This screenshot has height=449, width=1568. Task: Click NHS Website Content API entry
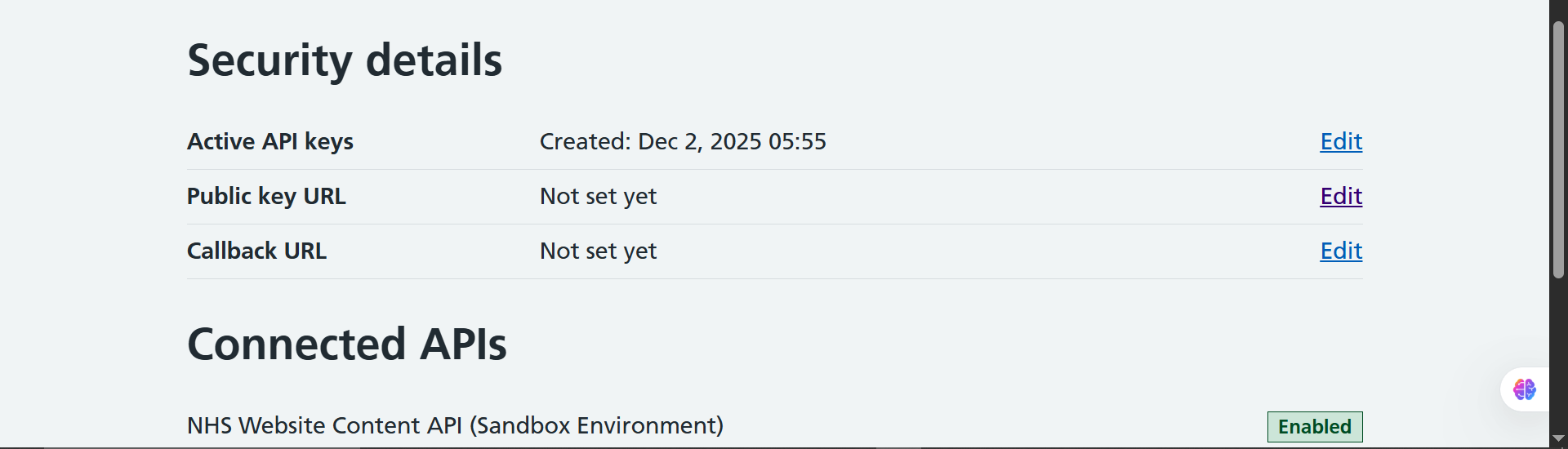click(455, 426)
